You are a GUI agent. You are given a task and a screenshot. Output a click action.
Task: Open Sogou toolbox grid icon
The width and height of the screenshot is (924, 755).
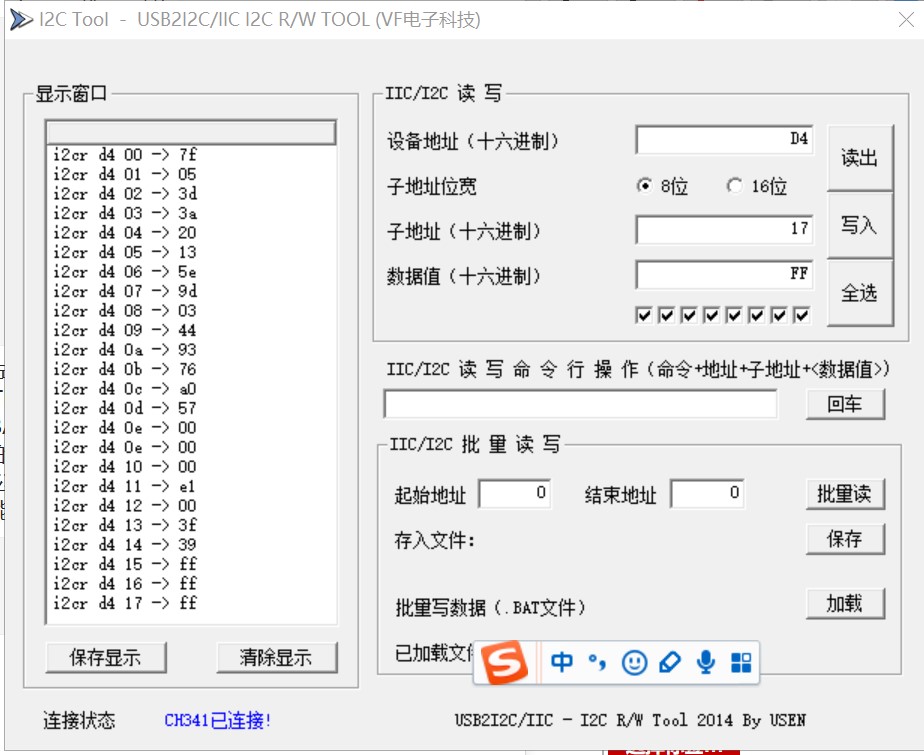741,662
